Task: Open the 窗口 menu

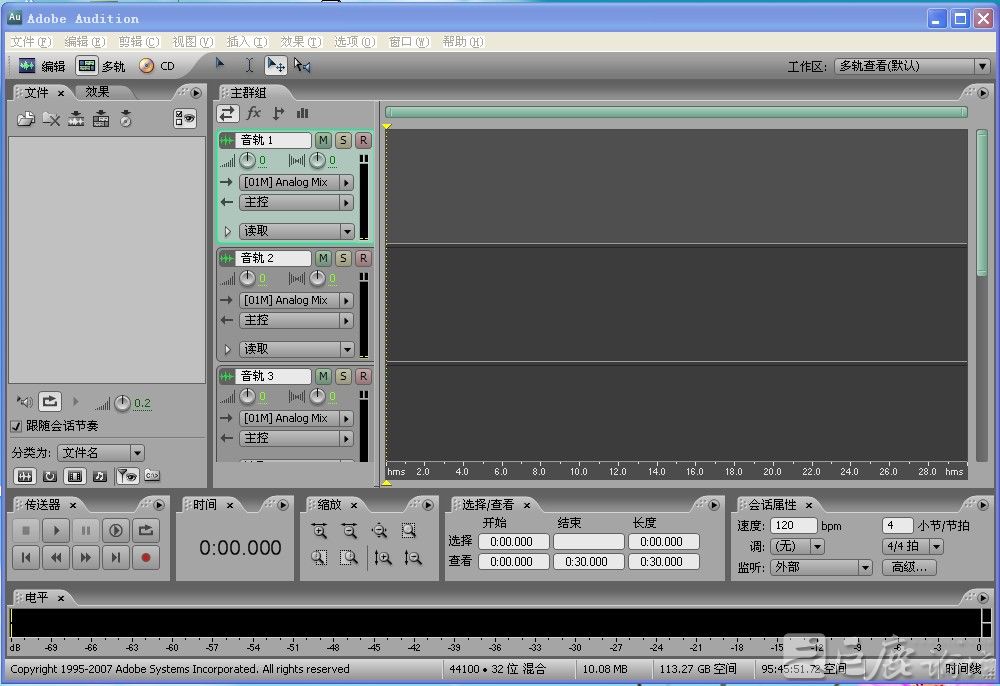Action: tap(409, 42)
